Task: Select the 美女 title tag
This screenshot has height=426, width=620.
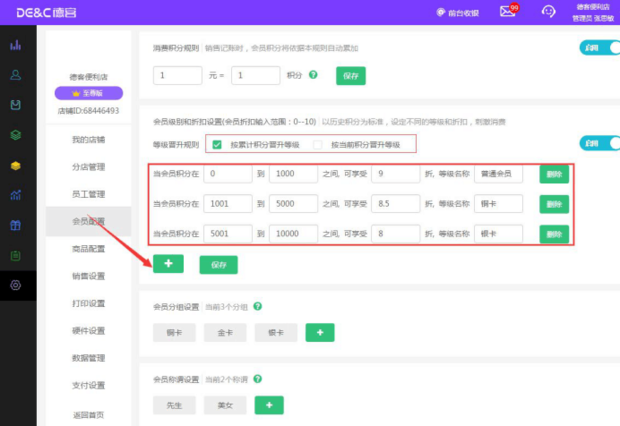Action: coord(225,405)
